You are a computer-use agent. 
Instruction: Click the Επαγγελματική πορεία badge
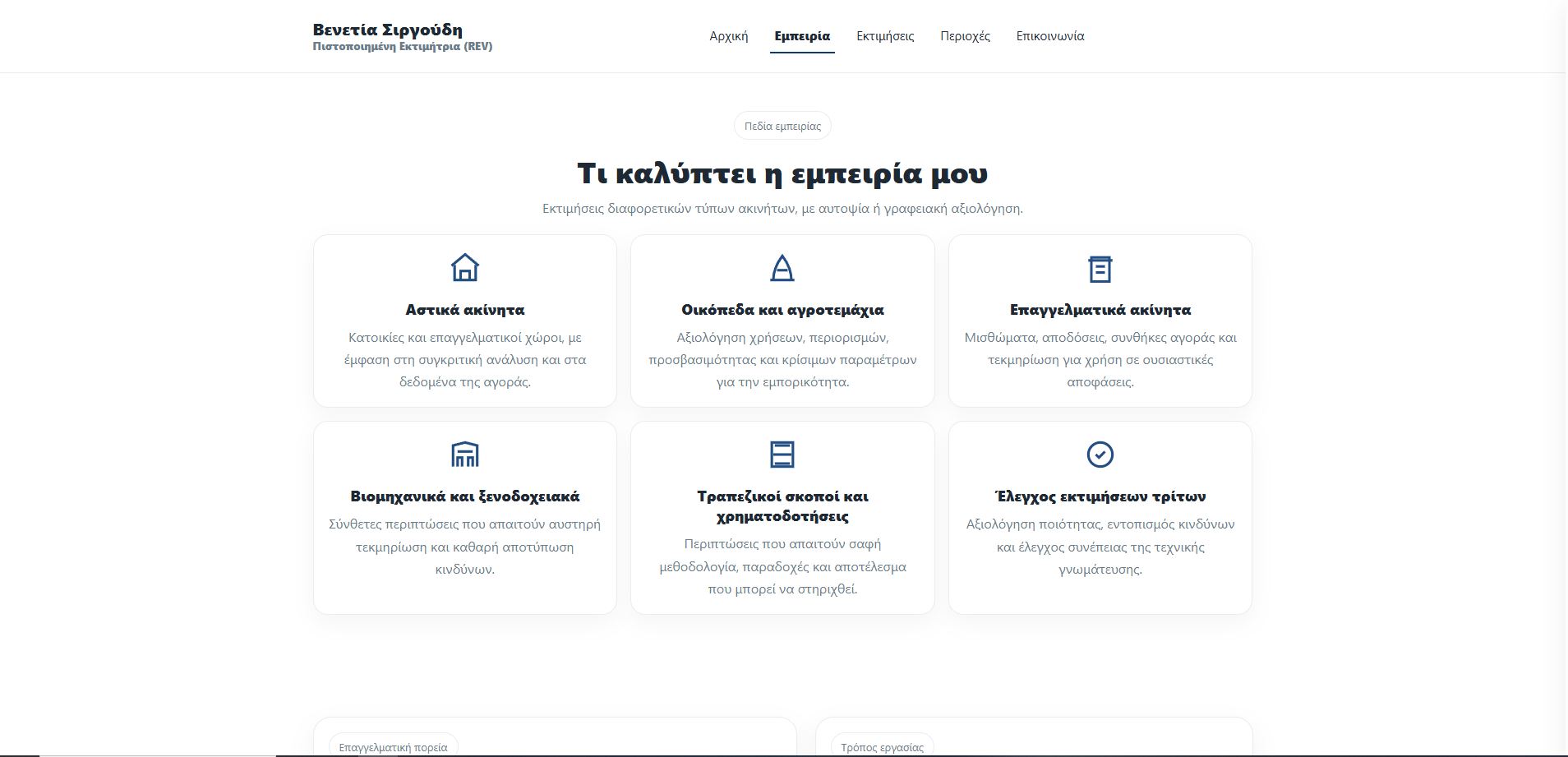tap(394, 746)
